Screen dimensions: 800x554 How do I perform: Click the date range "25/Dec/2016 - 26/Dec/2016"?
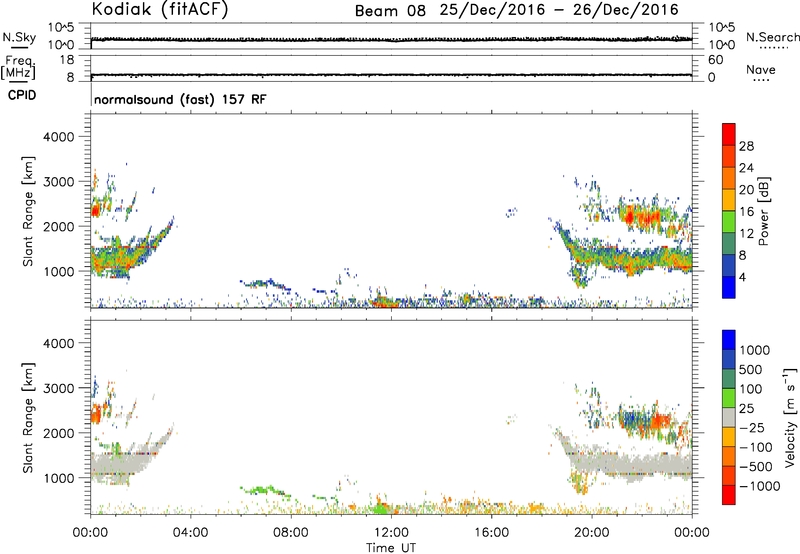click(x=559, y=10)
